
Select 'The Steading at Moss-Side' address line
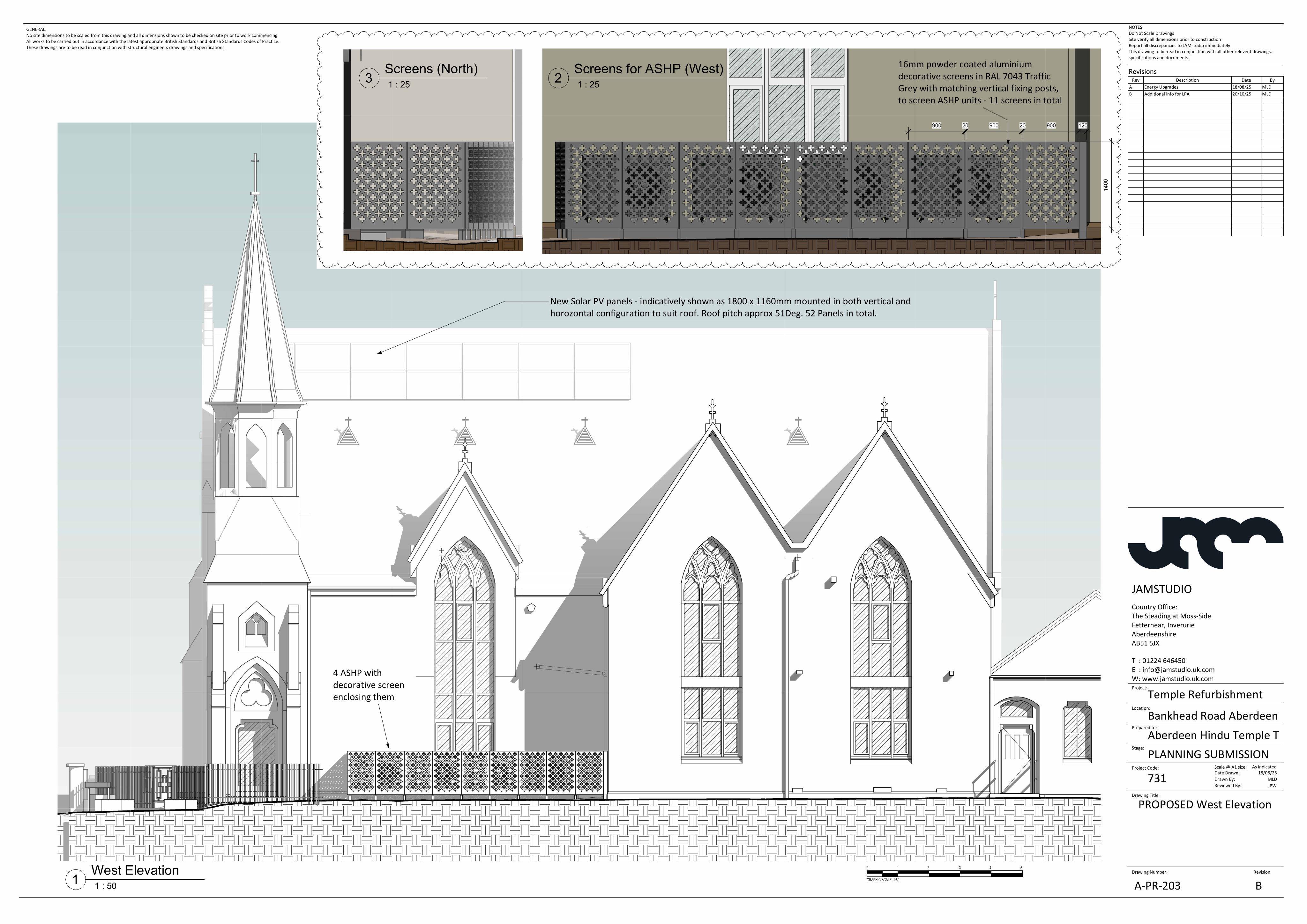[1171, 616]
